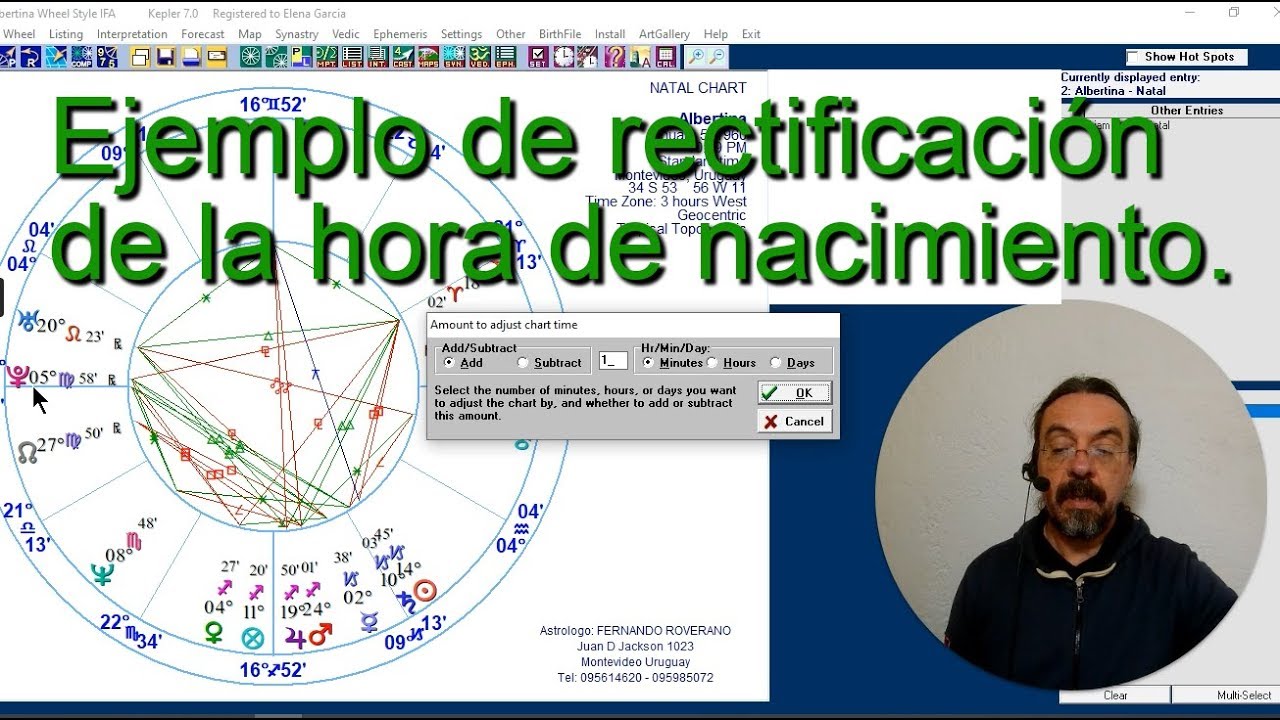Enable the Show Hot Spots checkbox
The image size is (1280, 720).
coord(1133,57)
